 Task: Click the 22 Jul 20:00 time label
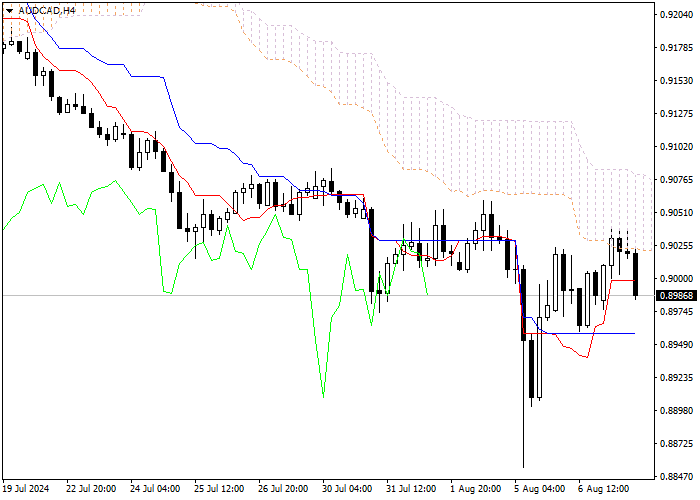[91, 489]
